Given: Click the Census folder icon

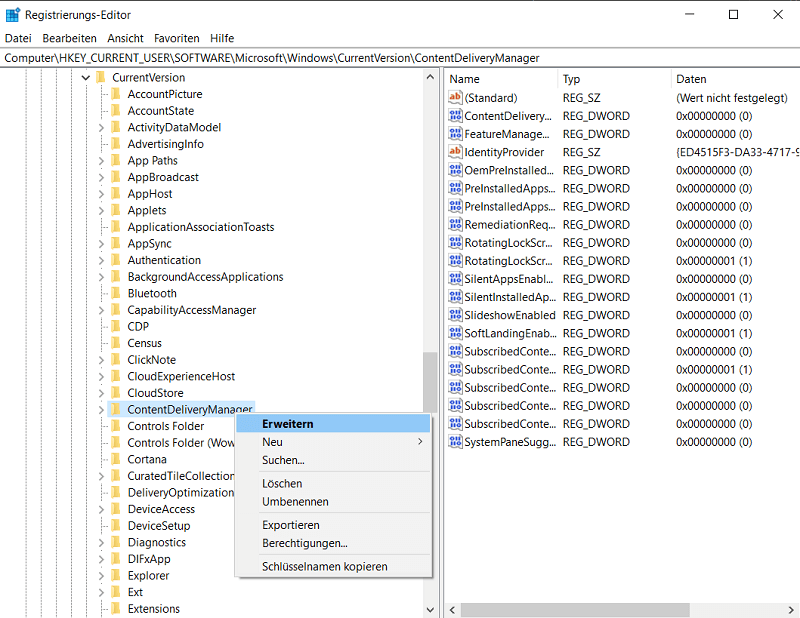Looking at the screenshot, I should coord(116,343).
